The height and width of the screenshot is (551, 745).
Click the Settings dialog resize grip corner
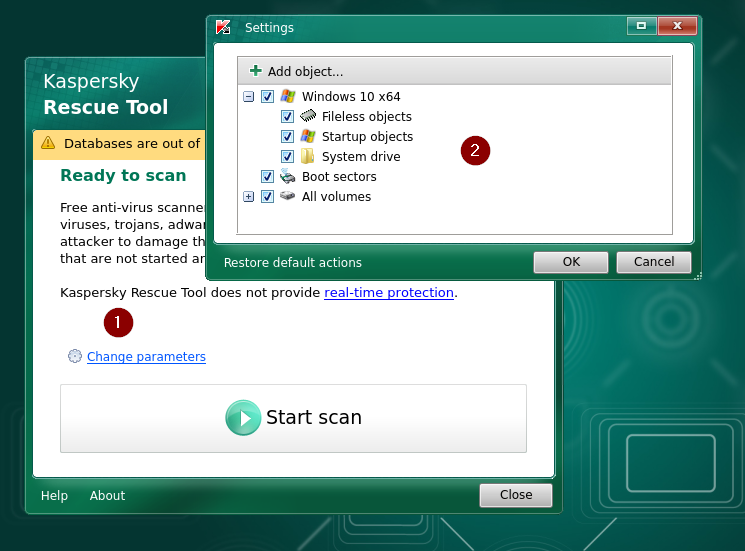(697, 276)
